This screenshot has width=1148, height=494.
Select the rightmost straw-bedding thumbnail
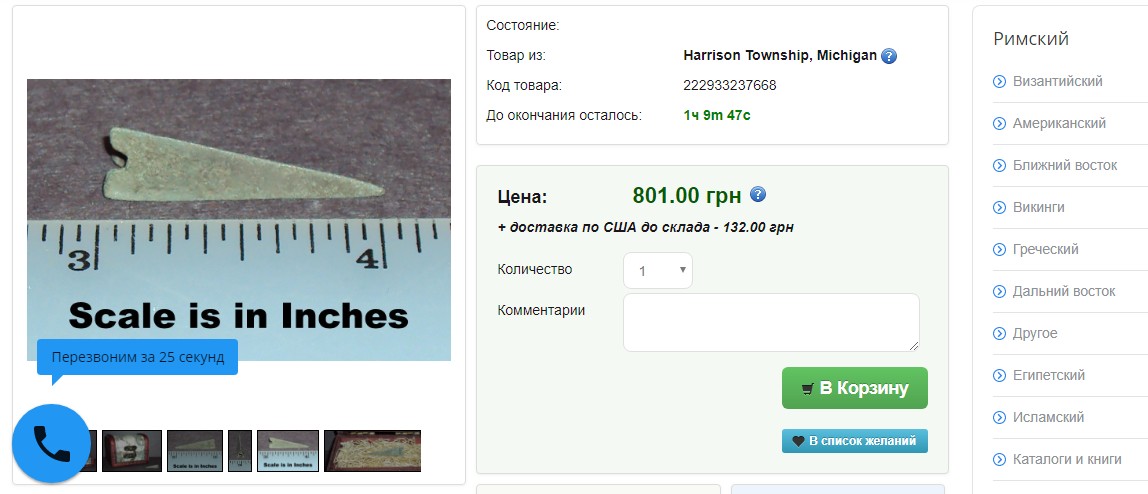click(373, 451)
